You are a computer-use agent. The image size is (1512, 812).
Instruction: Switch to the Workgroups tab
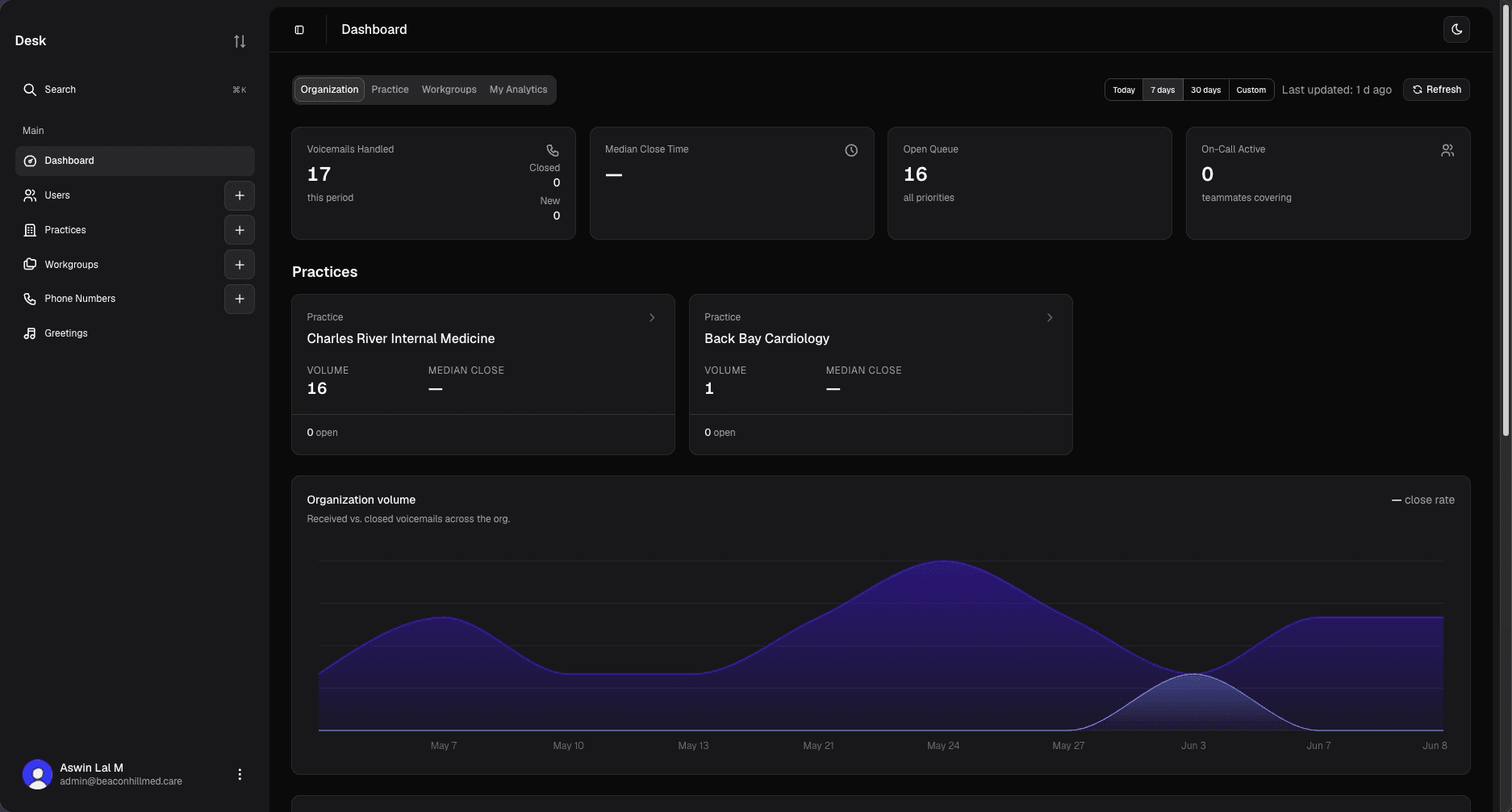tap(449, 90)
